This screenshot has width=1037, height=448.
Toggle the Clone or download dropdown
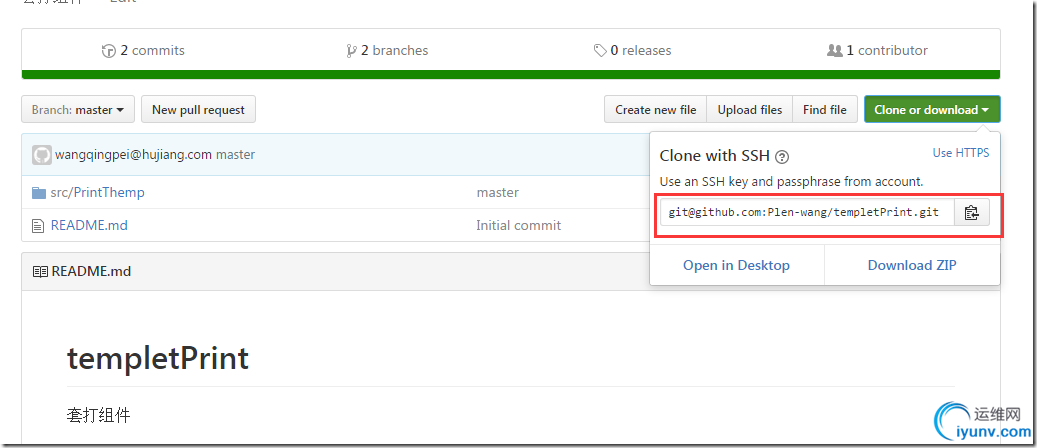point(932,110)
